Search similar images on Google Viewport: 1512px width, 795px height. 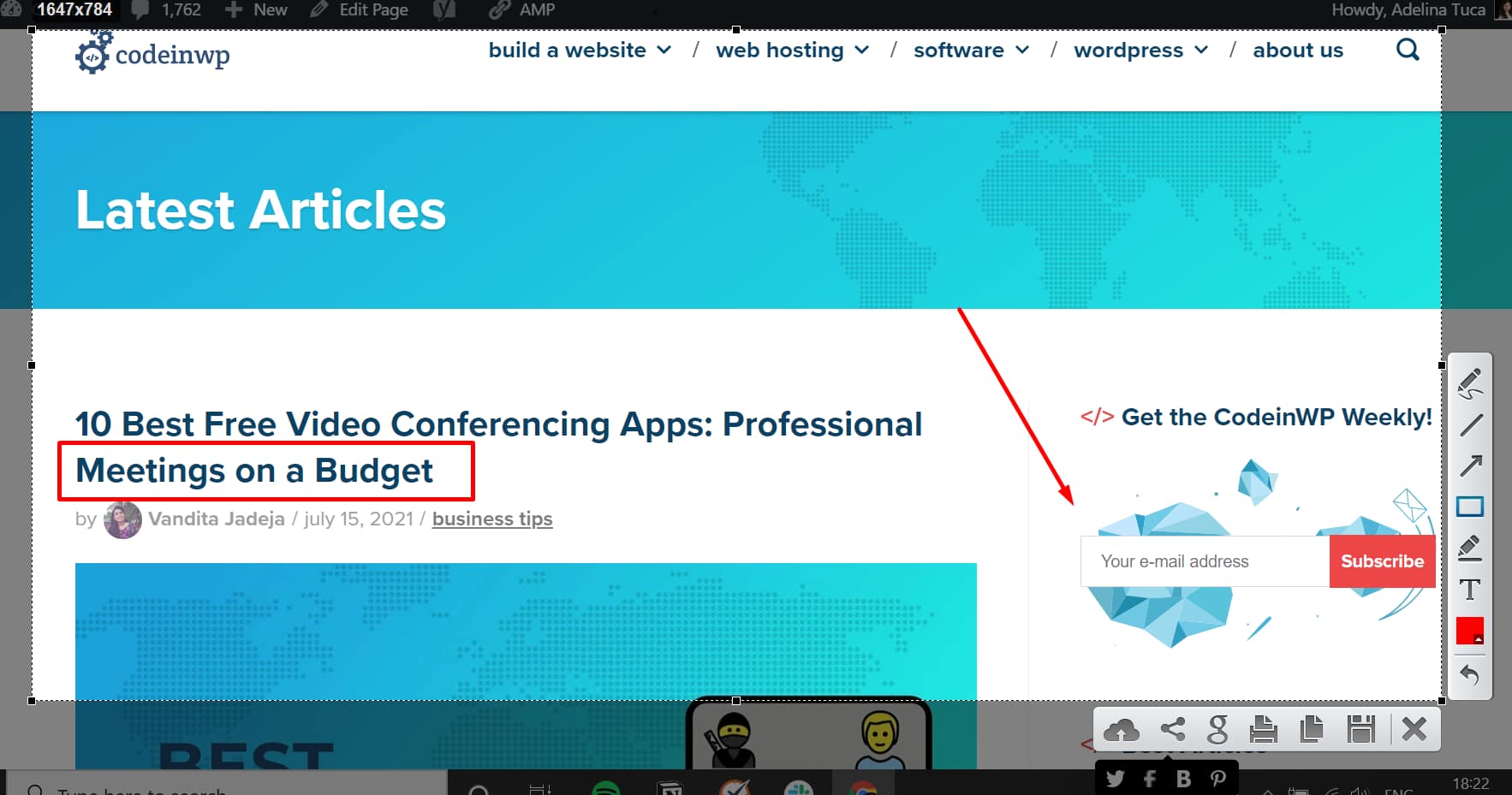[1217, 730]
